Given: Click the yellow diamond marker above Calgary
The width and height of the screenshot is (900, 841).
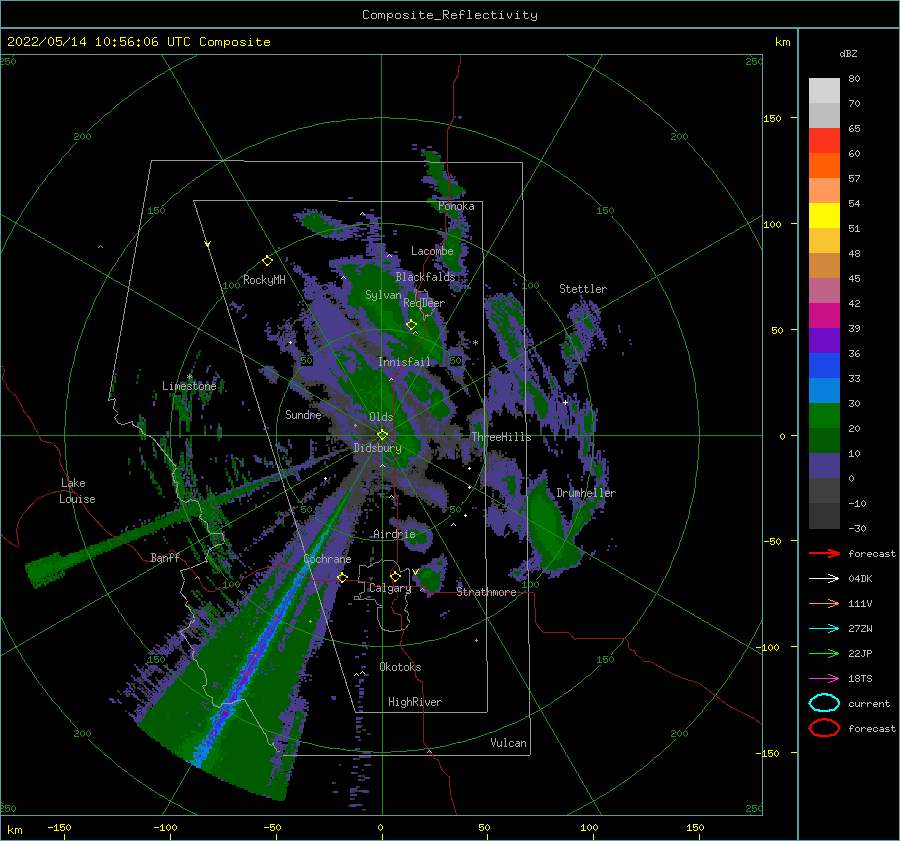Looking at the screenshot, I should tap(395, 576).
